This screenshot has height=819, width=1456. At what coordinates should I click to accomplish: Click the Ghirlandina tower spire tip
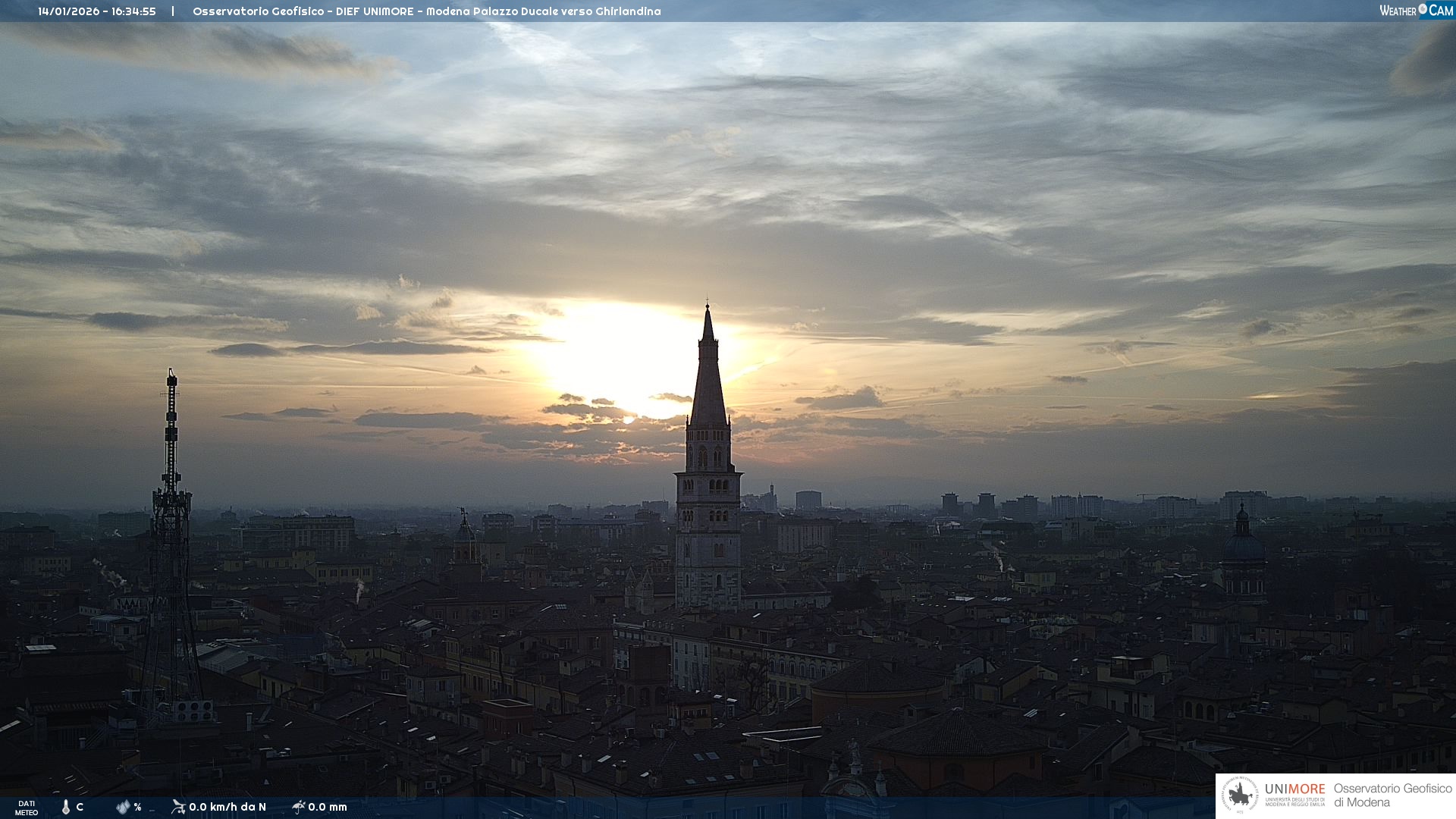click(x=708, y=306)
